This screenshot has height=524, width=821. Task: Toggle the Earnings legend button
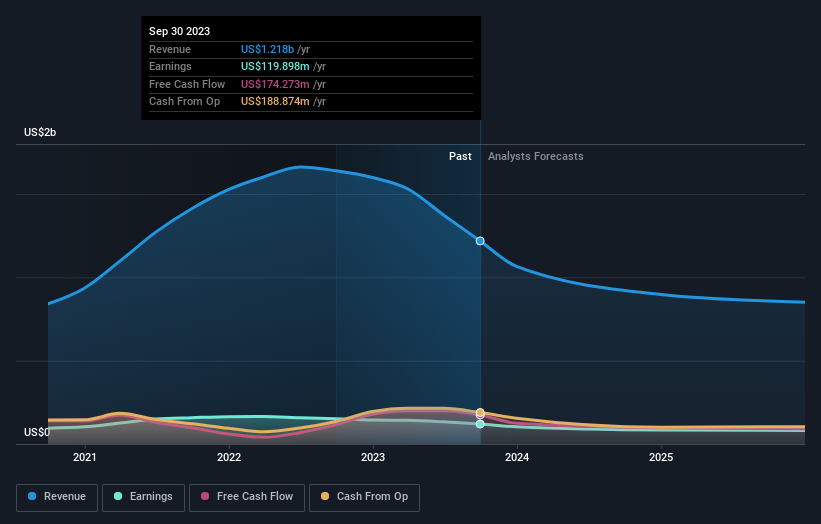click(143, 497)
